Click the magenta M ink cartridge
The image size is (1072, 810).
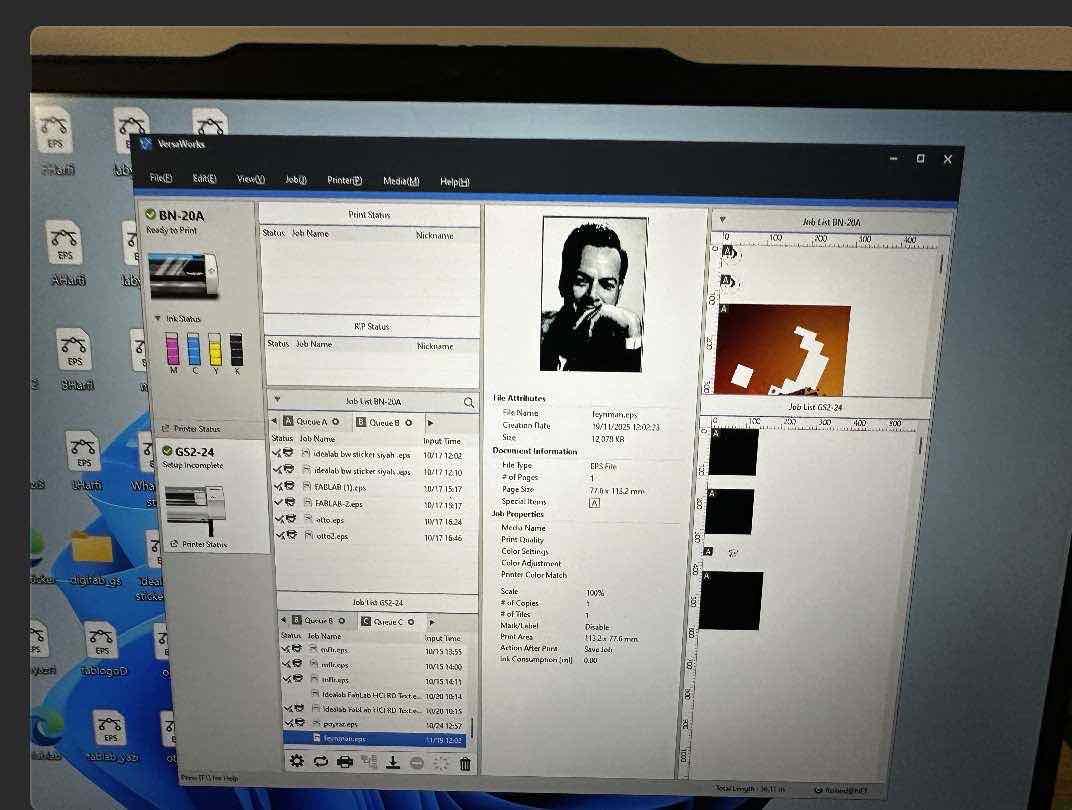click(172, 349)
